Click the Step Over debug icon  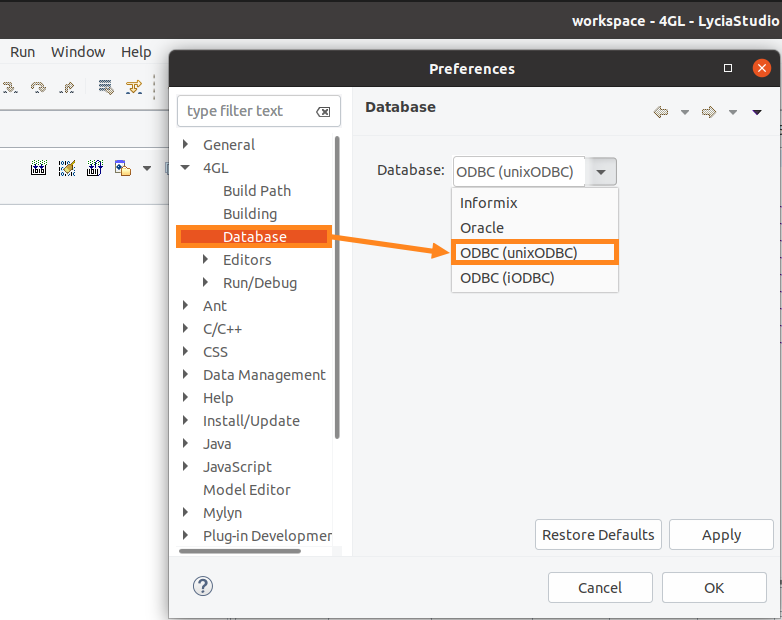pos(38,87)
